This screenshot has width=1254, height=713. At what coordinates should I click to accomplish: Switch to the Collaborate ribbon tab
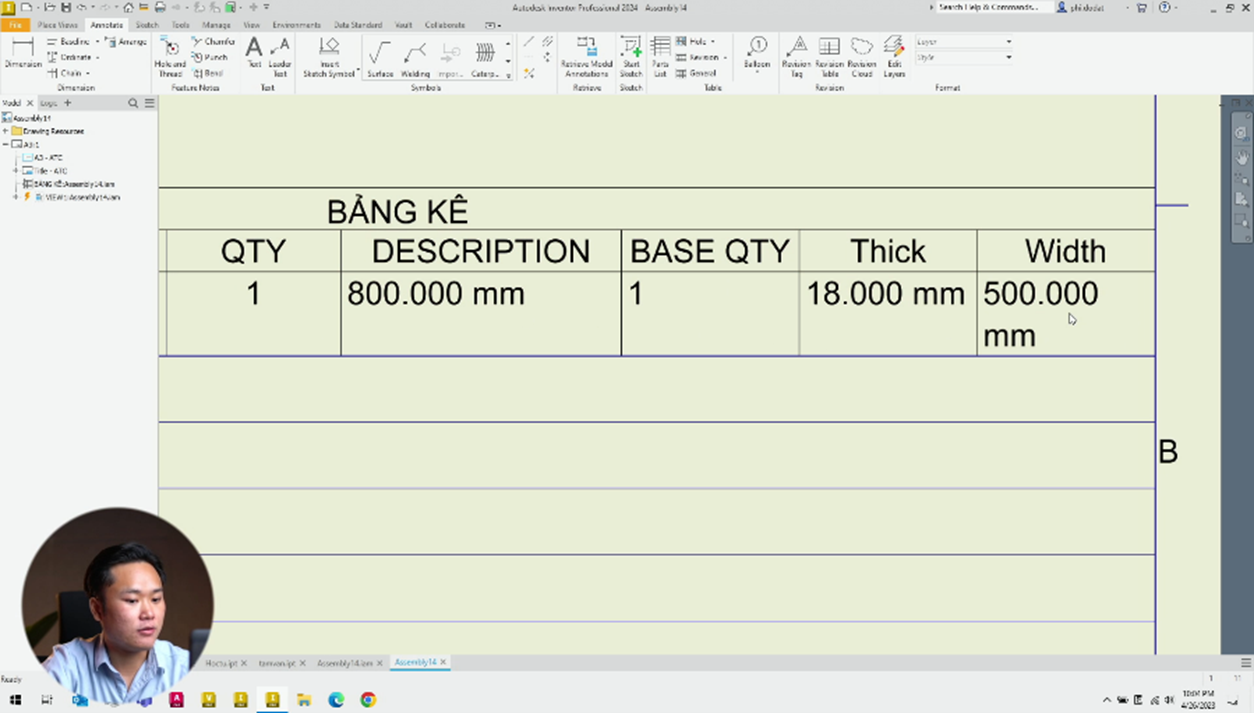(x=444, y=25)
